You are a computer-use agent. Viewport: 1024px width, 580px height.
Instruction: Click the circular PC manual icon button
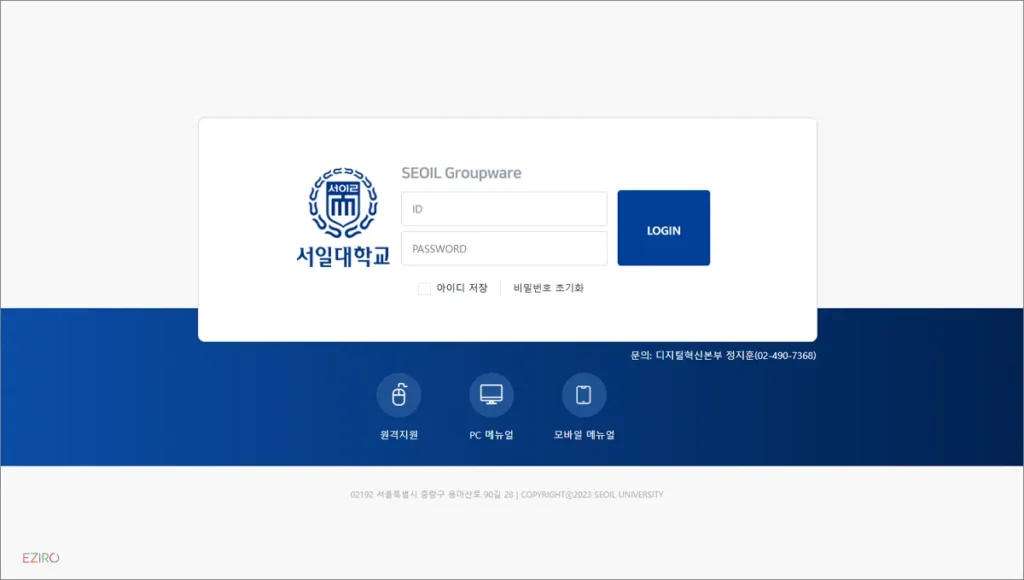coord(491,394)
